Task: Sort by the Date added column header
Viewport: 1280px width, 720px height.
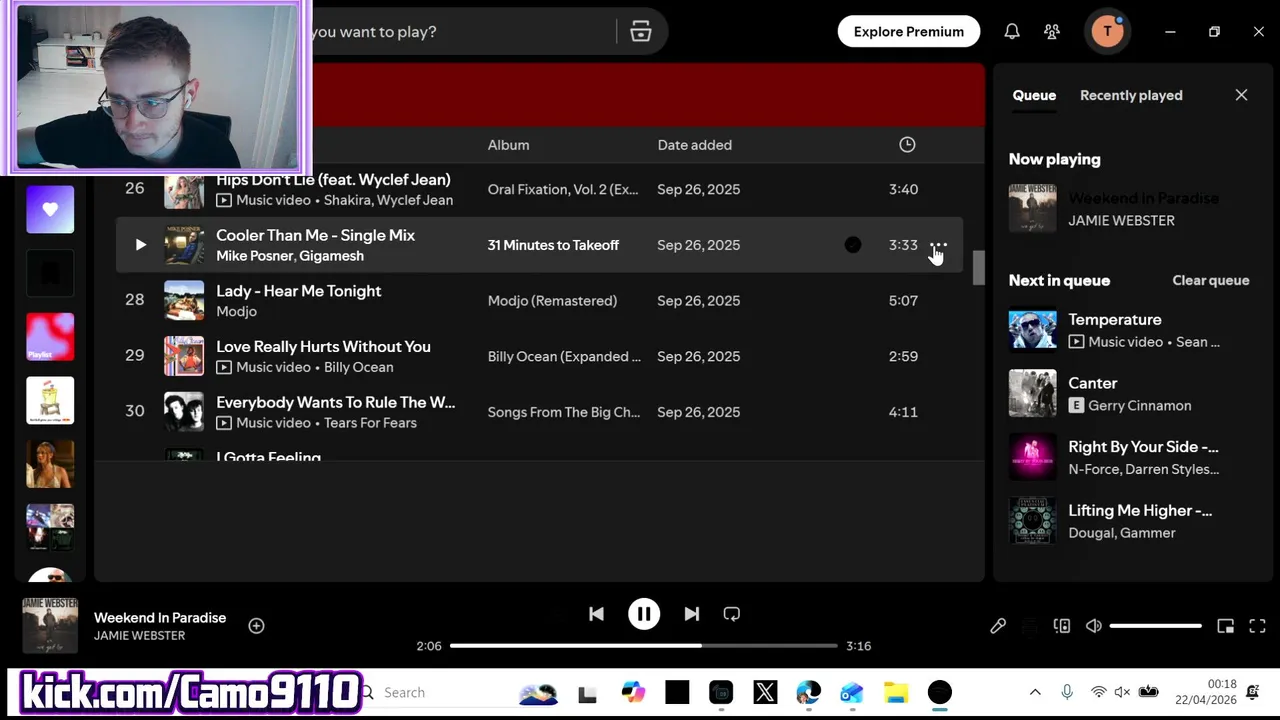Action: 695,145
